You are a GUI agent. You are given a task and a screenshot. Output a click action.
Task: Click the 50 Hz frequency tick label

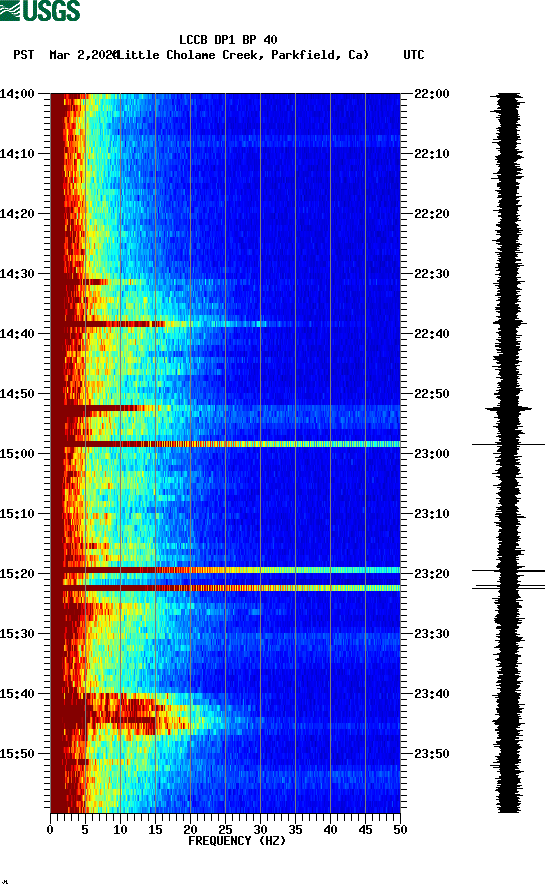400,830
